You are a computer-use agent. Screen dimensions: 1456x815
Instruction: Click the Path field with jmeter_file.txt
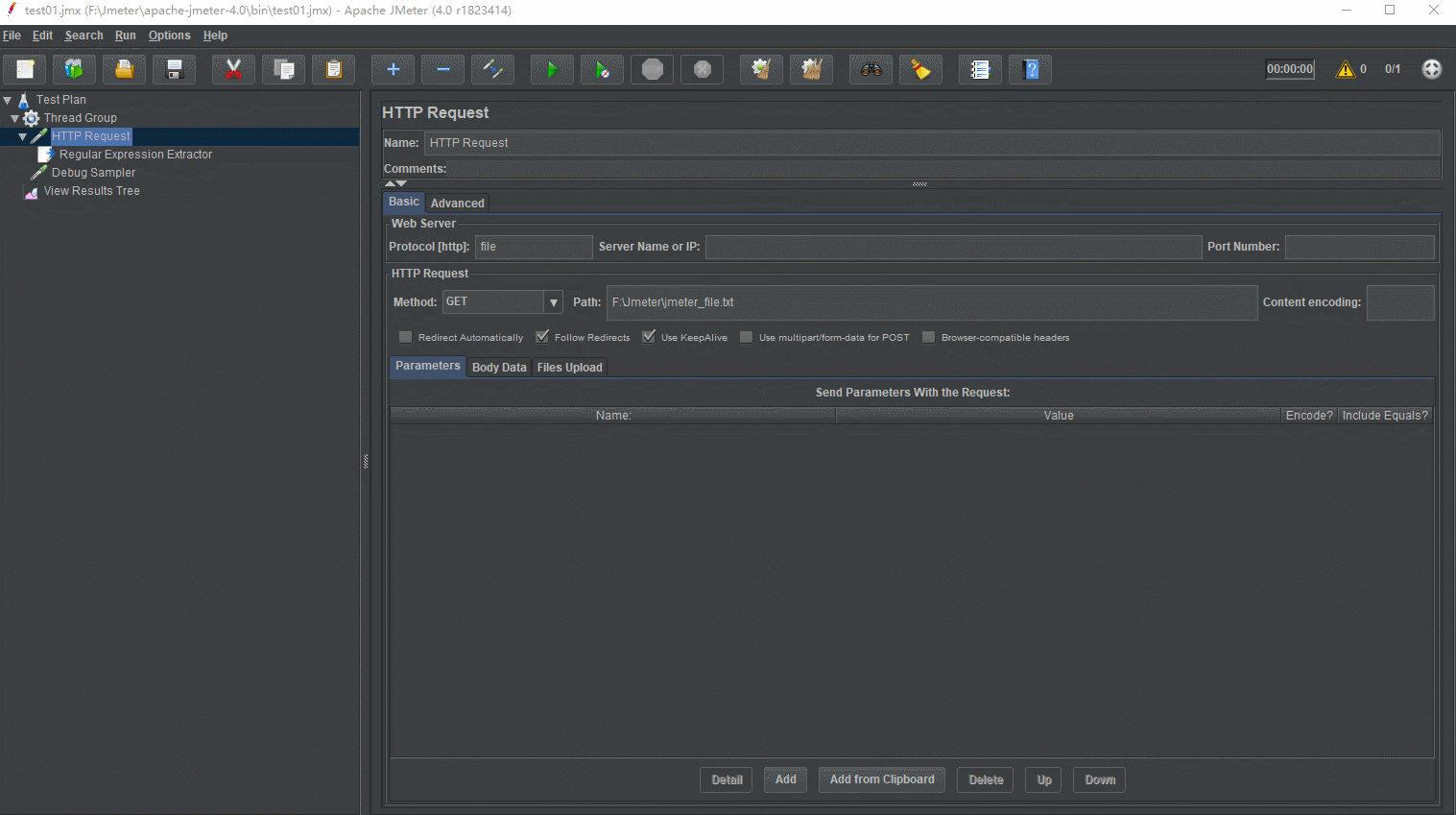pos(932,302)
